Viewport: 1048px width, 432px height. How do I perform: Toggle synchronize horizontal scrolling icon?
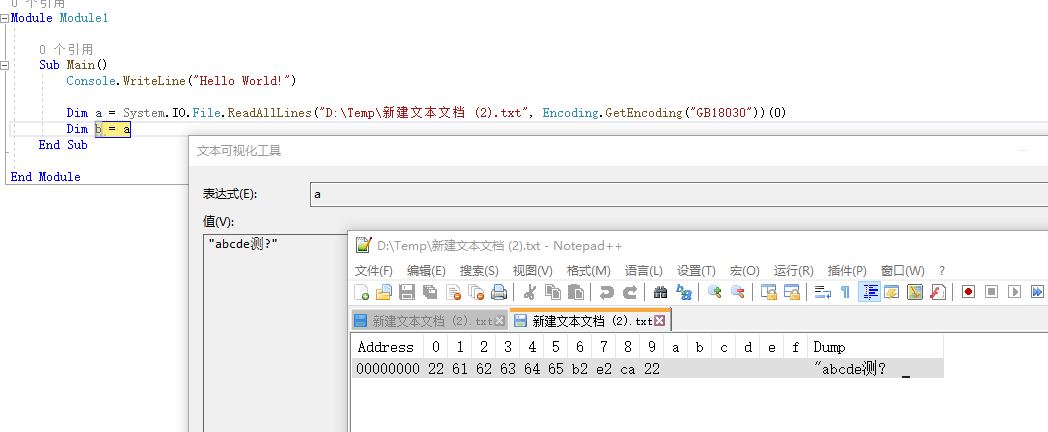pos(791,292)
